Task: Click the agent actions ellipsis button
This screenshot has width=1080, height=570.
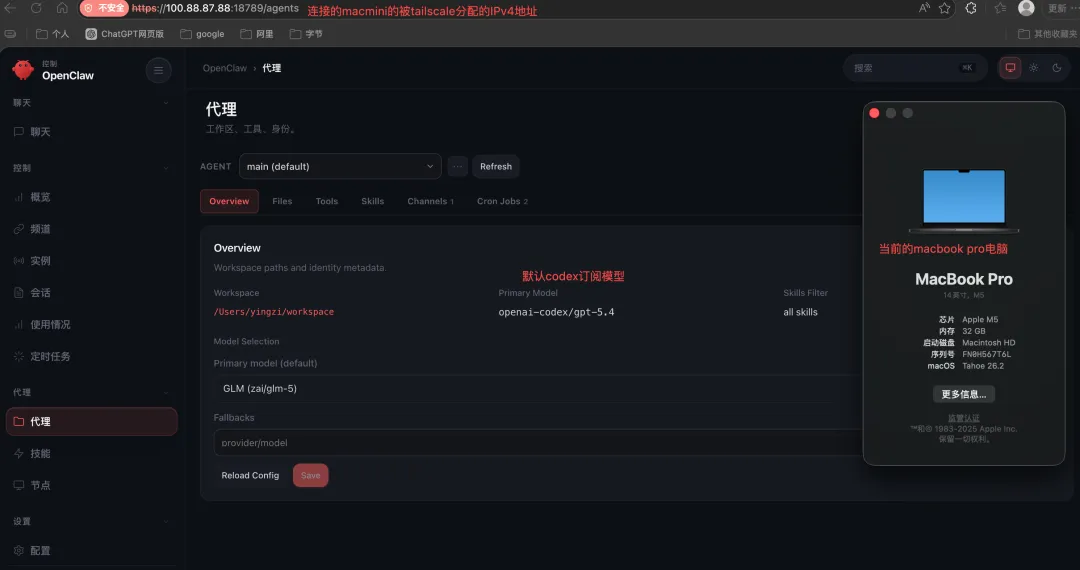Action: (x=457, y=167)
